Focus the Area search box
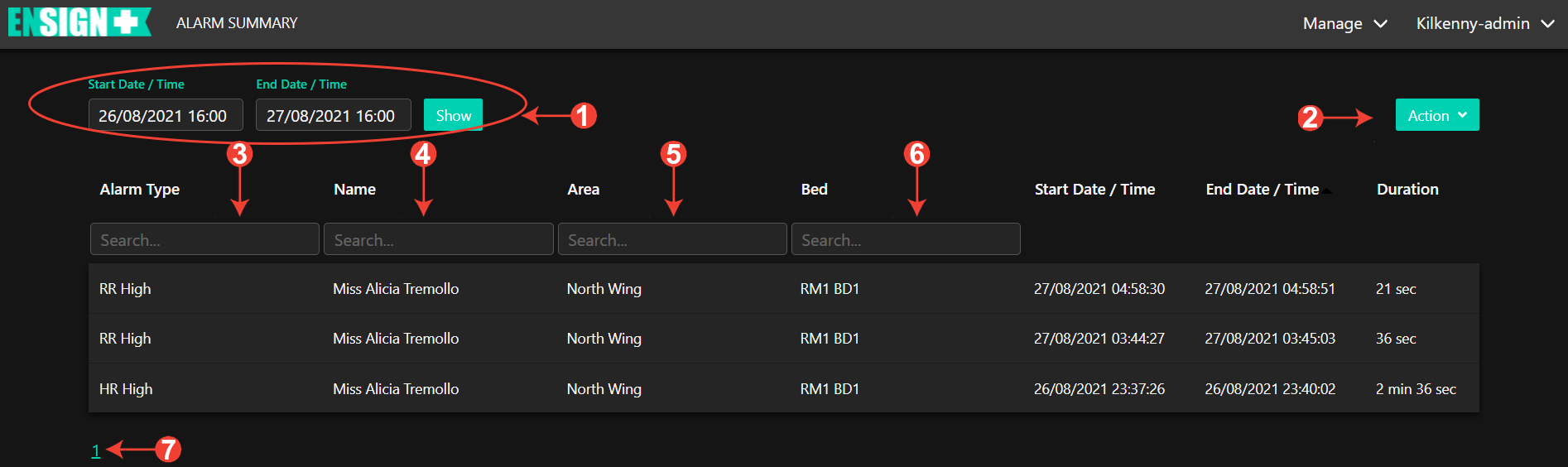This screenshot has width=1568, height=467. (671, 239)
